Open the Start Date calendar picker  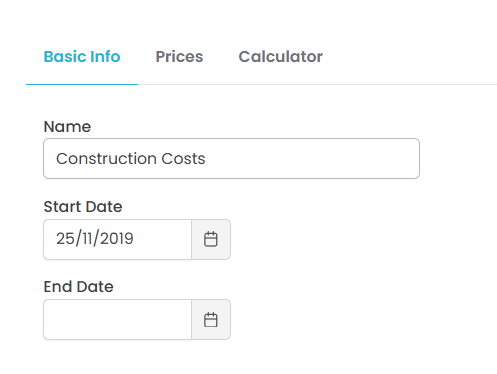click(211, 239)
